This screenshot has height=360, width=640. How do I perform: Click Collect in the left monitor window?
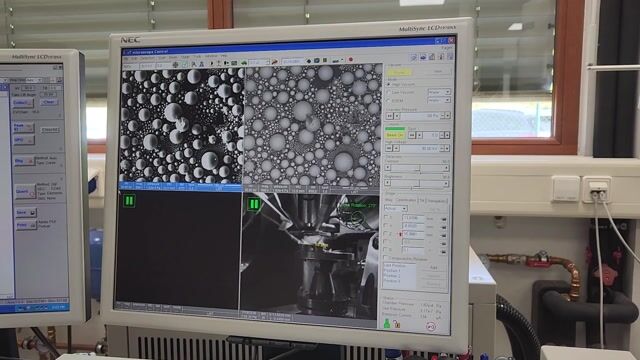click(22, 102)
